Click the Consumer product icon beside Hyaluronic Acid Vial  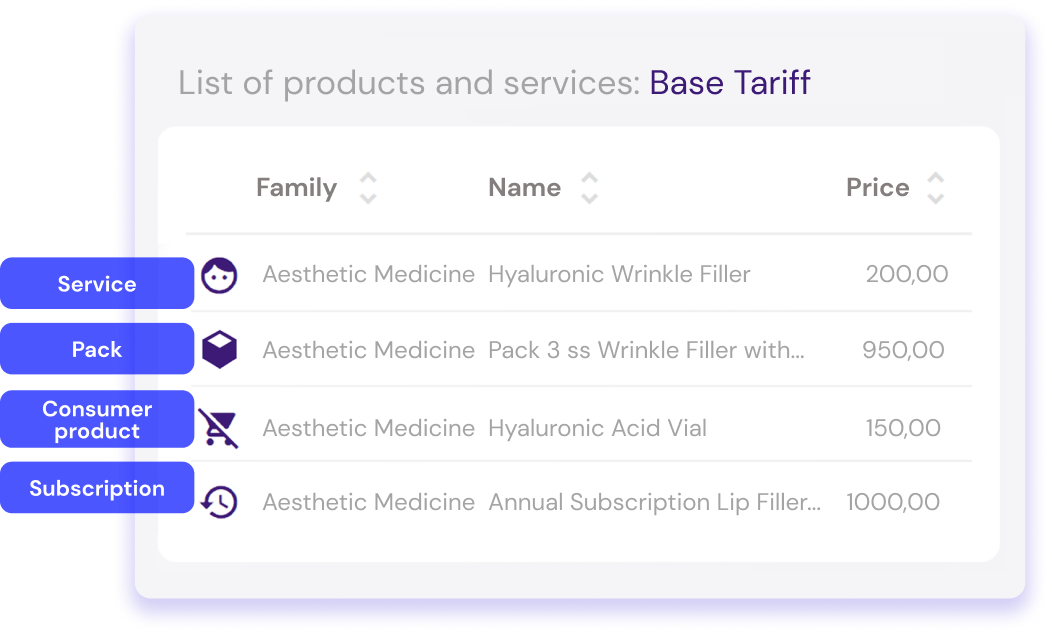[x=220, y=427]
